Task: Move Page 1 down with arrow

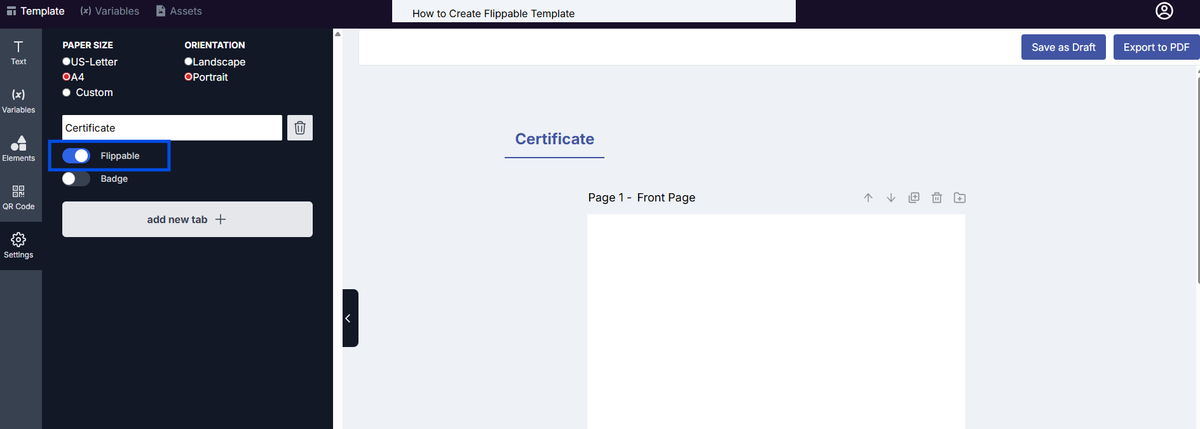Action: point(891,198)
